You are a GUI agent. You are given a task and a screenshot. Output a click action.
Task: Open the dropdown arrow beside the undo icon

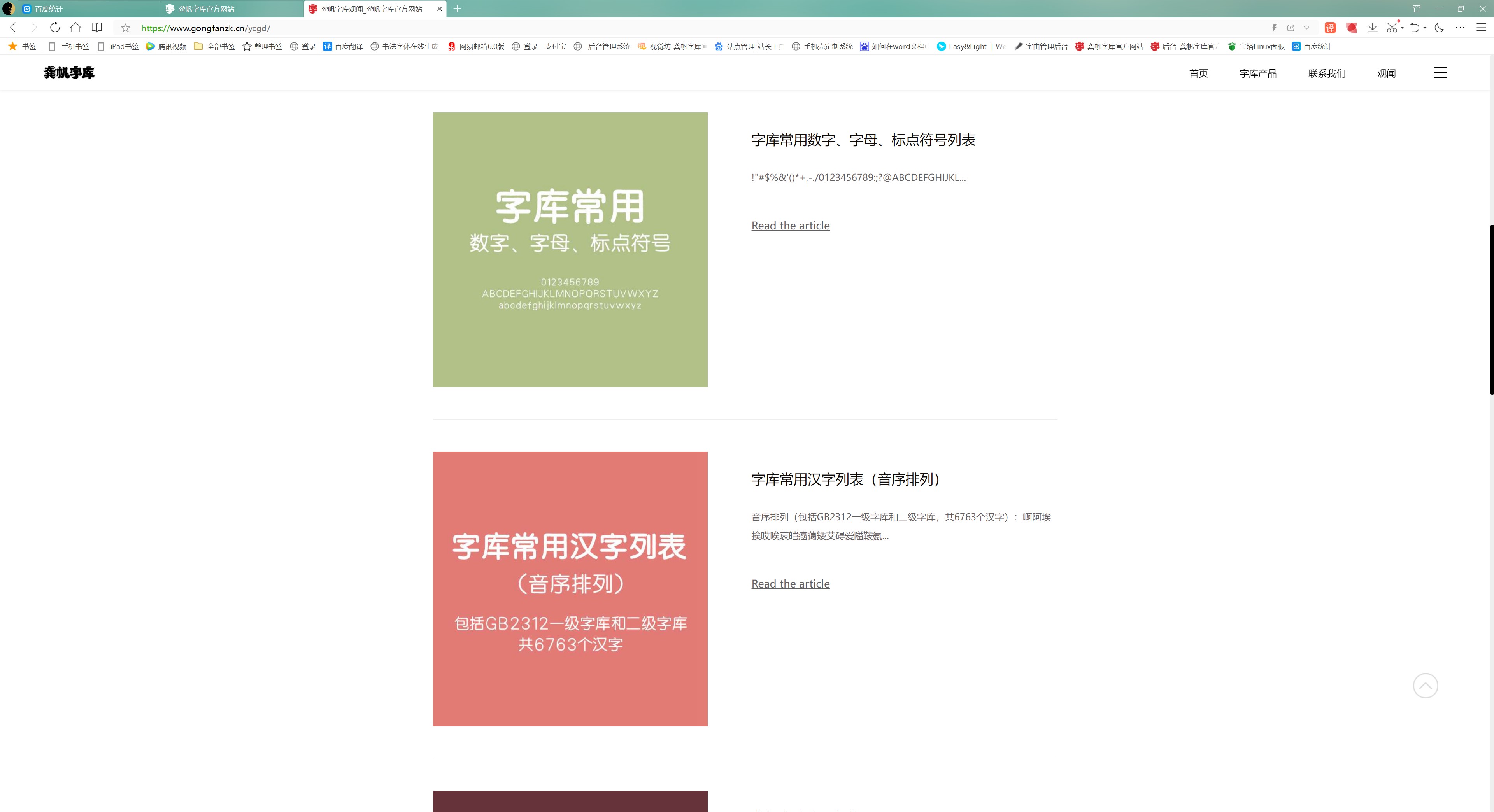(1425, 28)
